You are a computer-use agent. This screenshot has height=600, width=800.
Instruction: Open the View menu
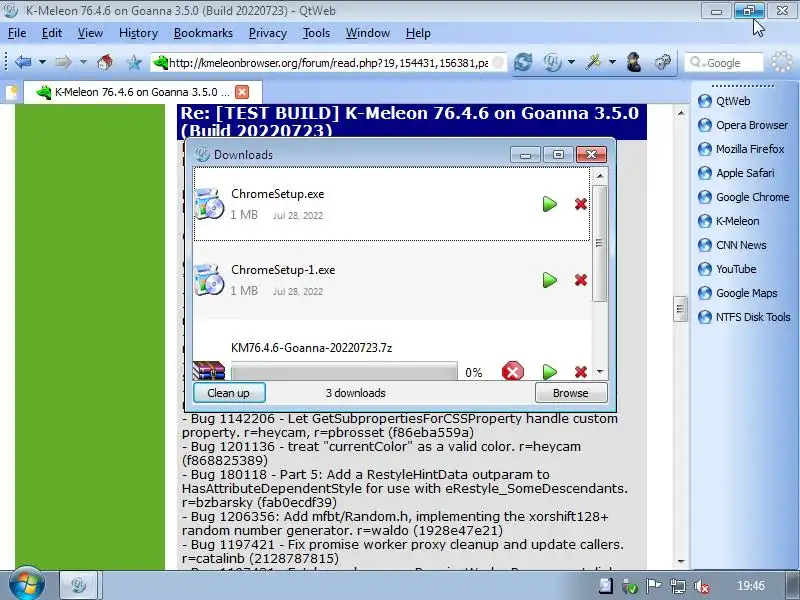tap(90, 33)
